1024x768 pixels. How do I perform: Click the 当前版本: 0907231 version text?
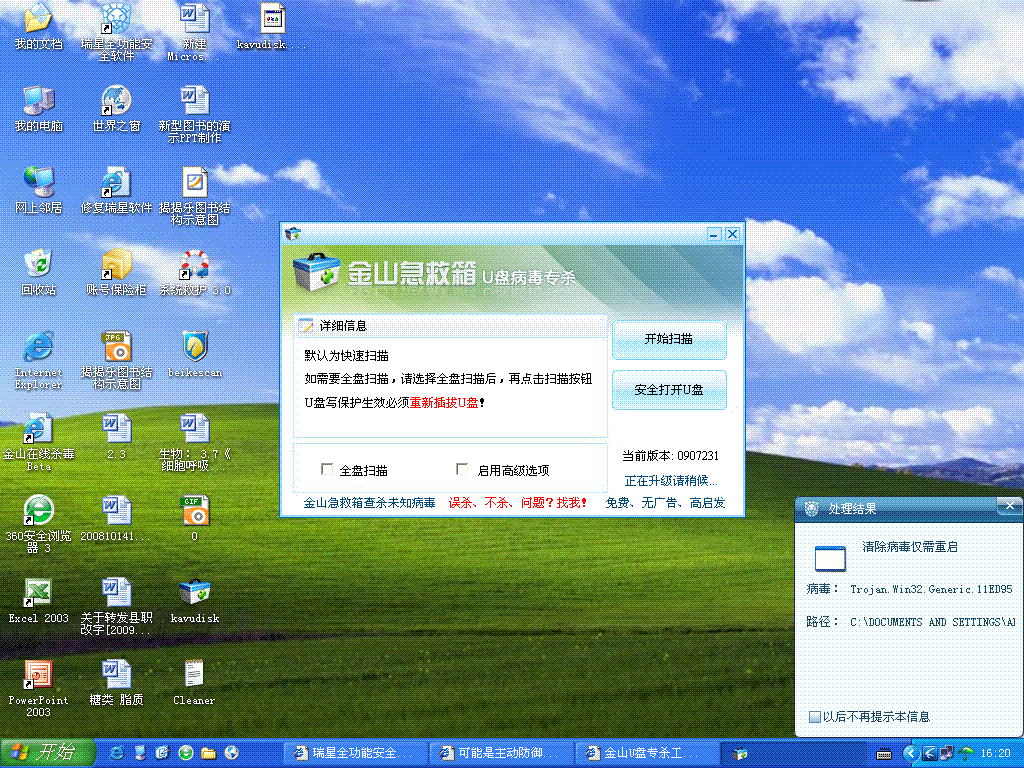point(670,456)
